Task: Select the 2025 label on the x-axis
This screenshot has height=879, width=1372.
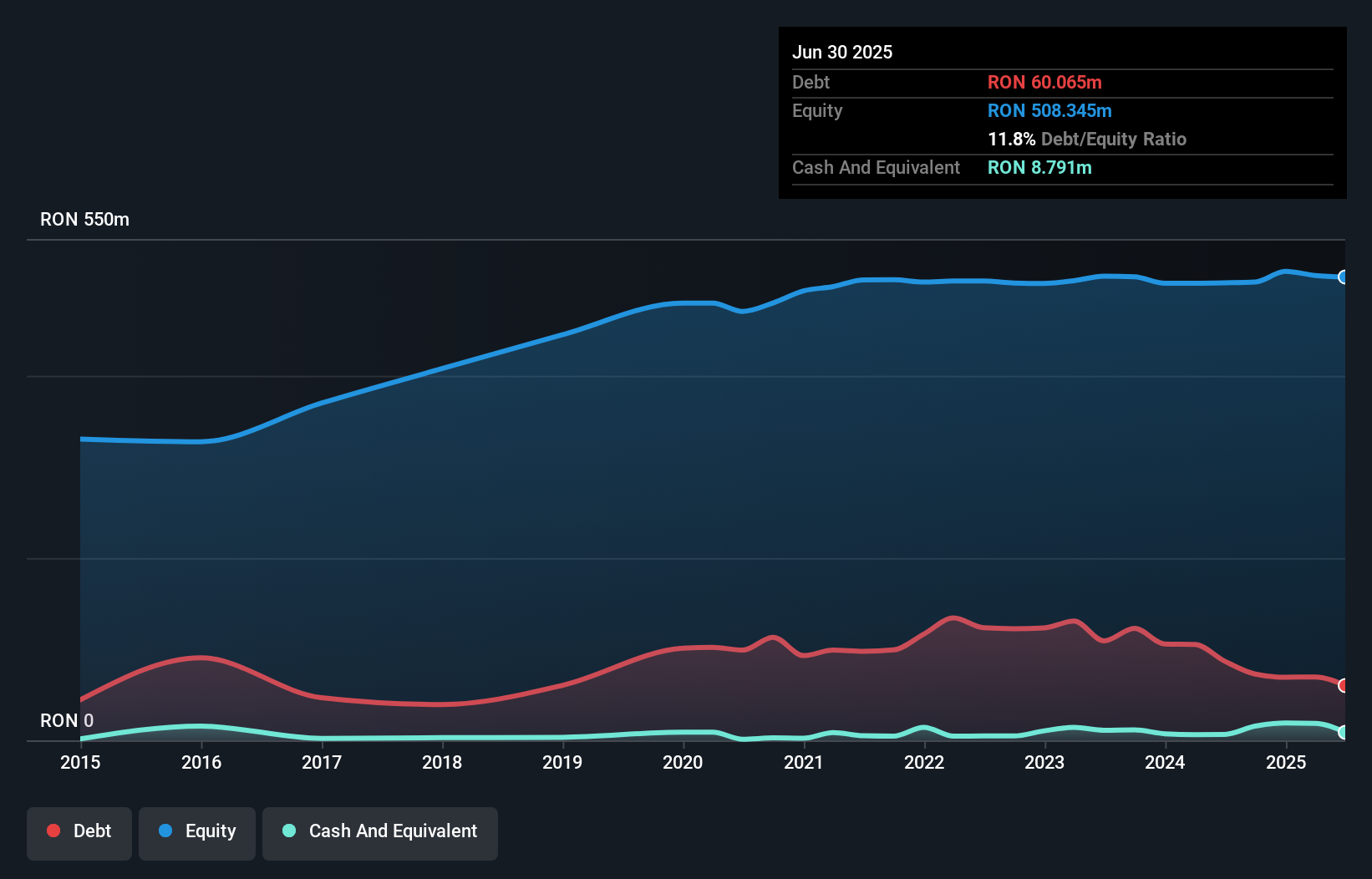Action: click(1286, 762)
